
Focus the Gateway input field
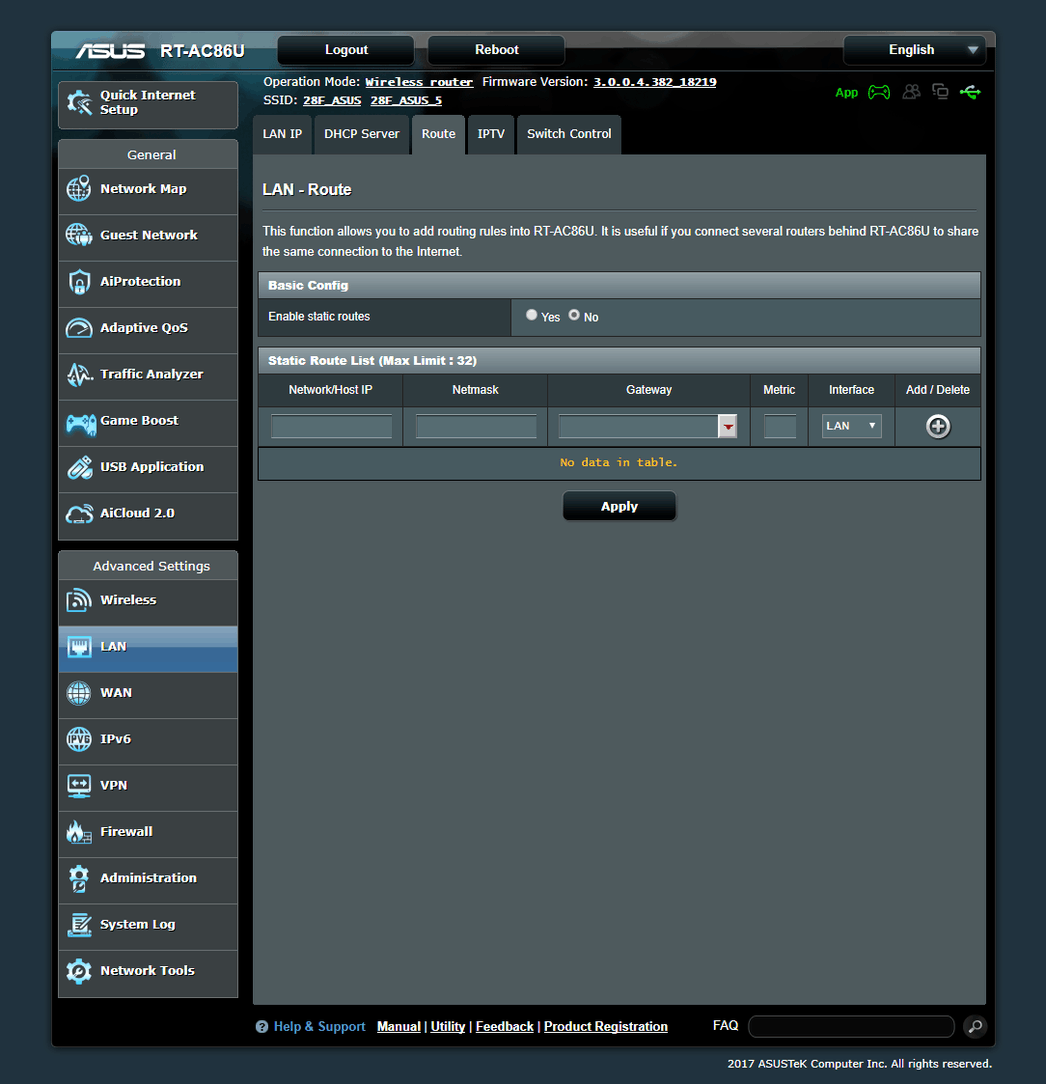tap(638, 426)
